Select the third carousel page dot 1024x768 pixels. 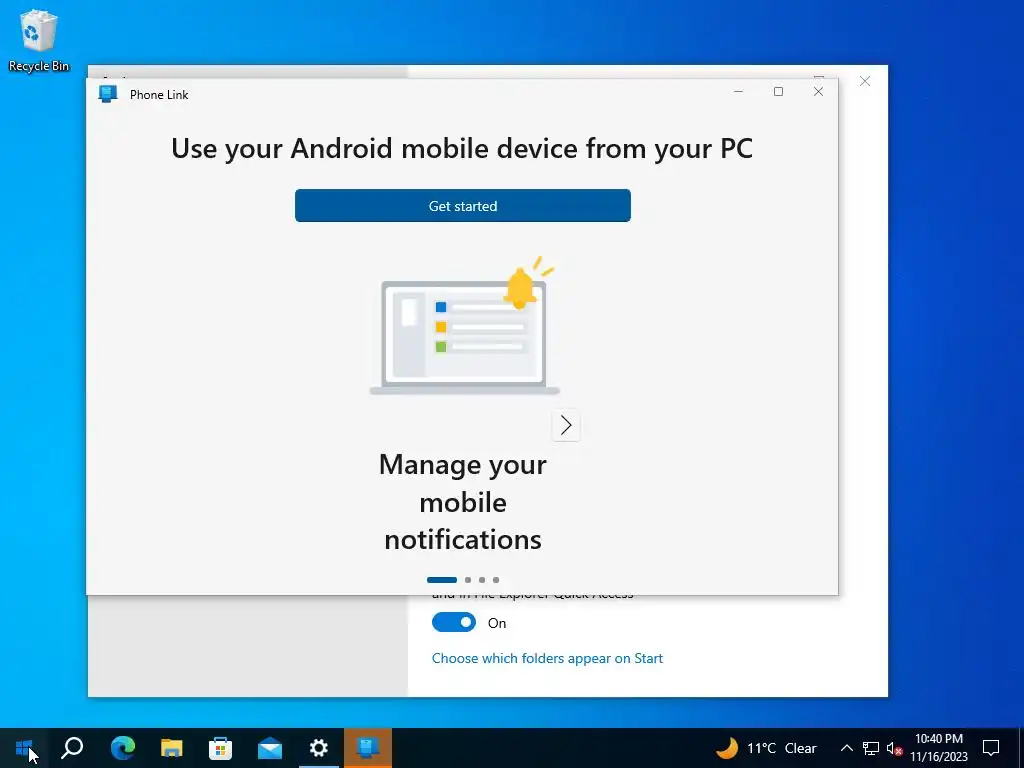[x=482, y=580]
